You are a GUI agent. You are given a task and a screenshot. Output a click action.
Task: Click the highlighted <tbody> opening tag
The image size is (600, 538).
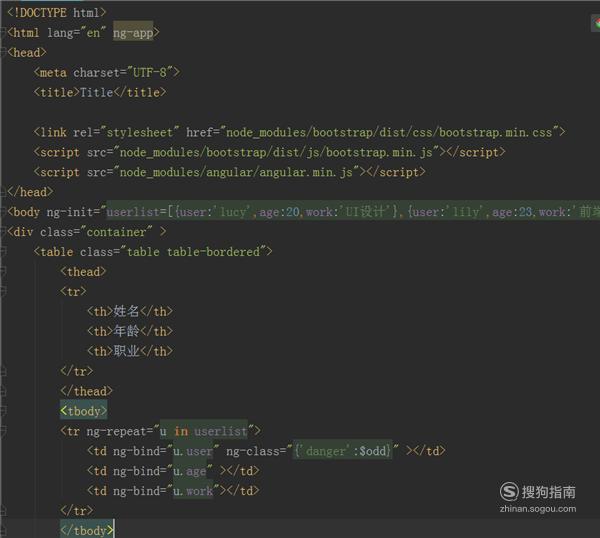click(83, 411)
